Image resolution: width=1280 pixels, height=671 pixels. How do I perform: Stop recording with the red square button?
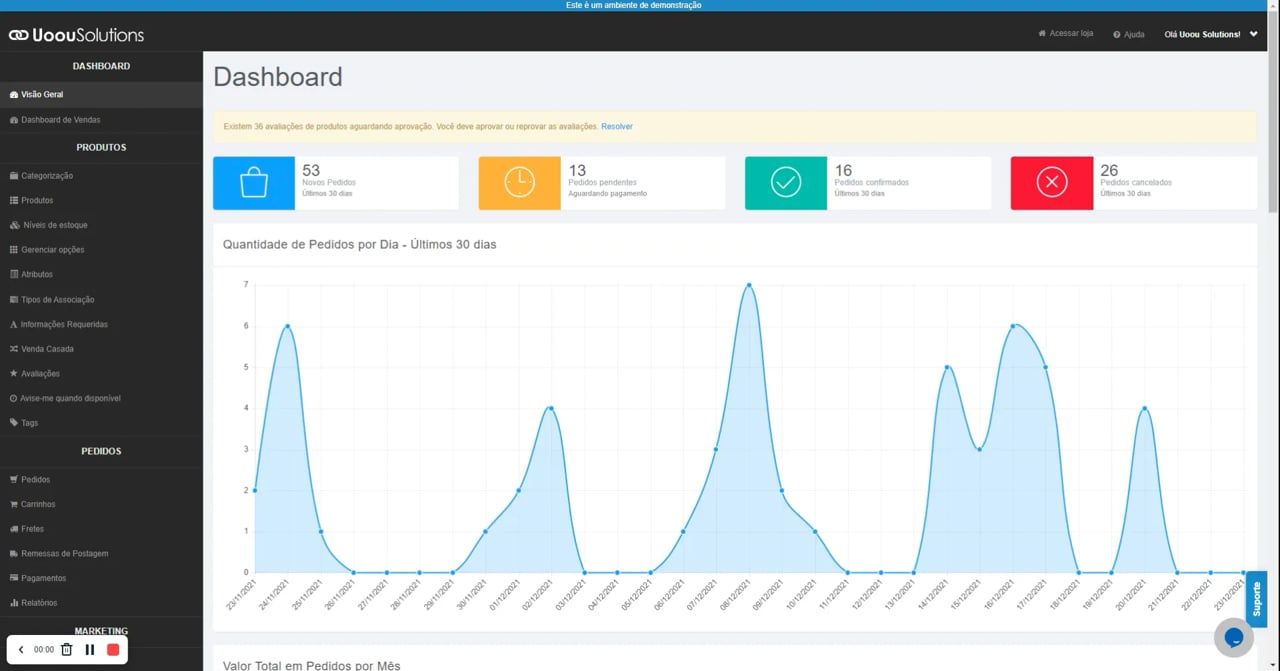(x=113, y=650)
